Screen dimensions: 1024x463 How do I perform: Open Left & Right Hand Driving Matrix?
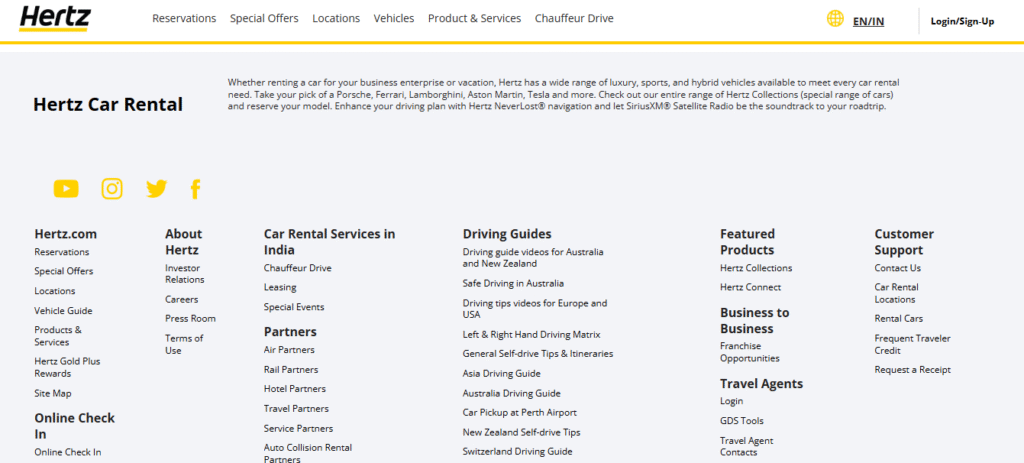coord(532,334)
